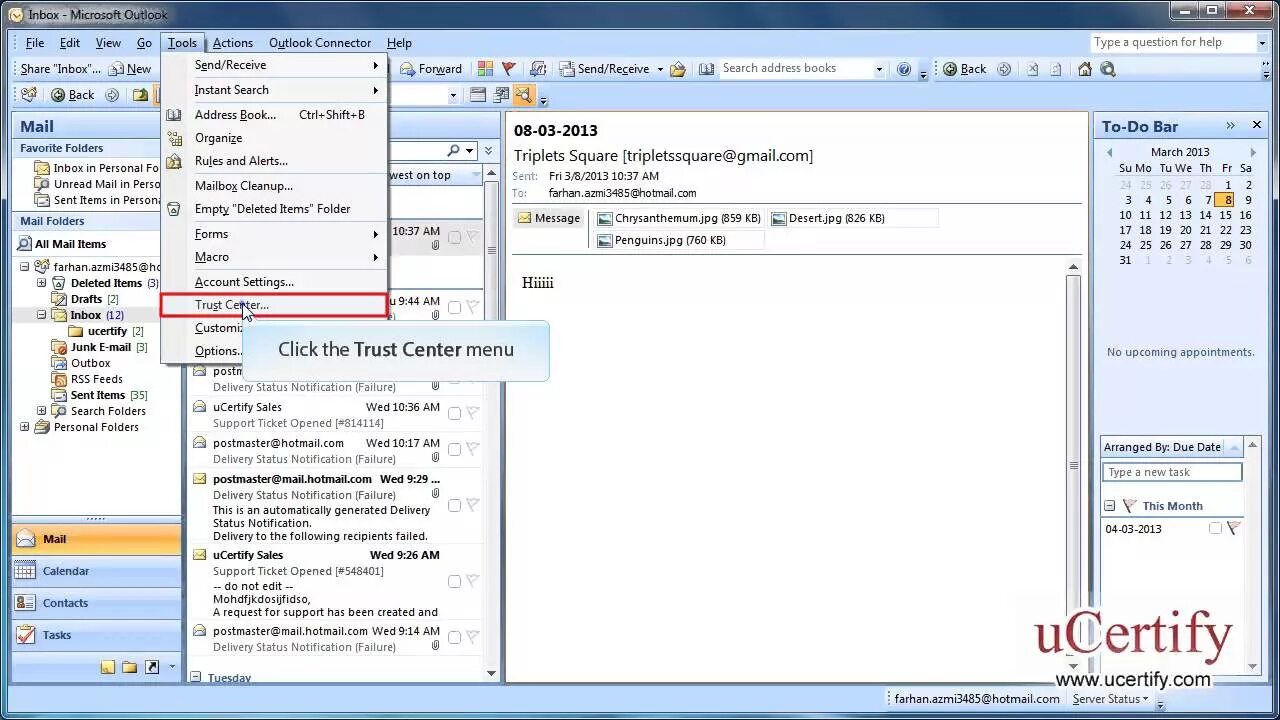The height and width of the screenshot is (720, 1280).
Task: Open the Help menu
Action: coord(399,43)
